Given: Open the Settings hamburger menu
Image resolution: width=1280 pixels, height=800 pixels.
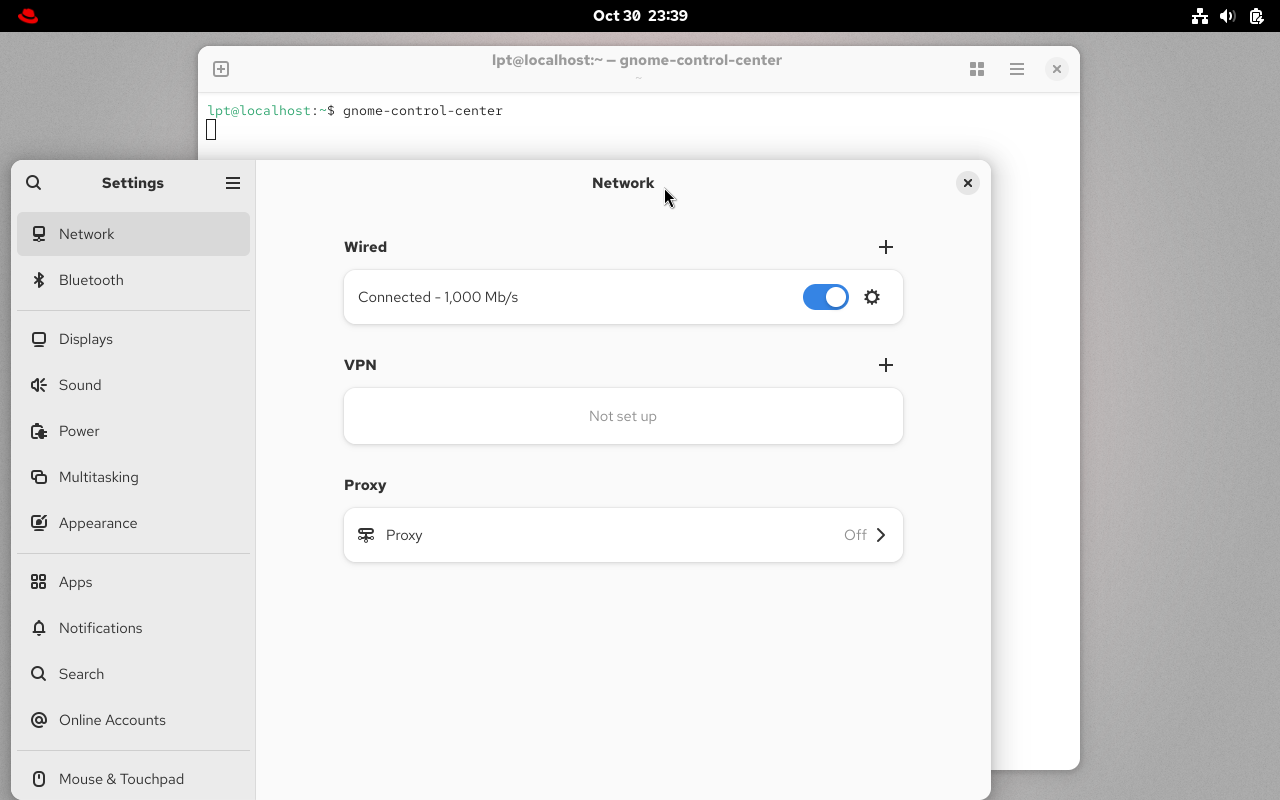Looking at the screenshot, I should [x=233, y=183].
